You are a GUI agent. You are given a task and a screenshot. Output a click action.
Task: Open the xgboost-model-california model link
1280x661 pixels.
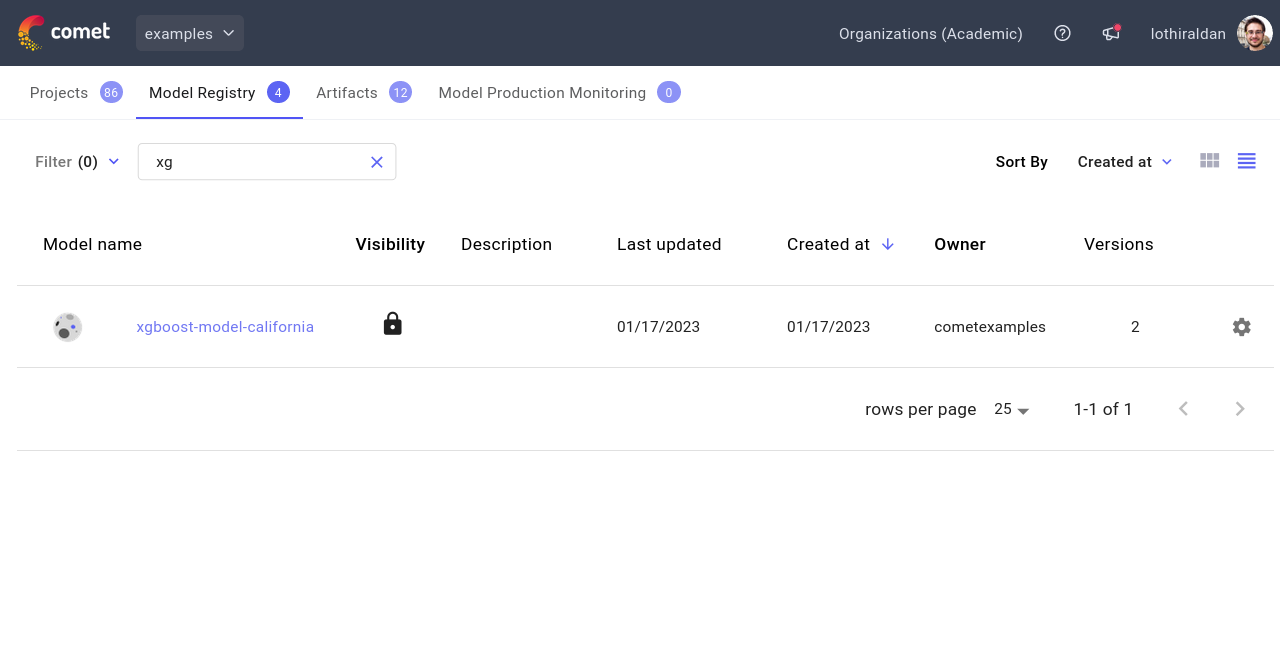click(x=225, y=327)
